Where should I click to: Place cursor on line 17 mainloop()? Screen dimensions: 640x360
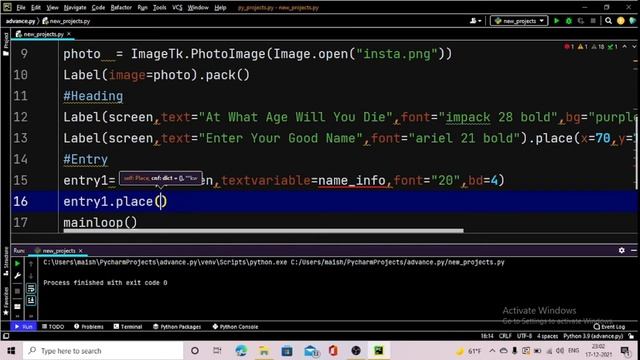click(x=100, y=222)
